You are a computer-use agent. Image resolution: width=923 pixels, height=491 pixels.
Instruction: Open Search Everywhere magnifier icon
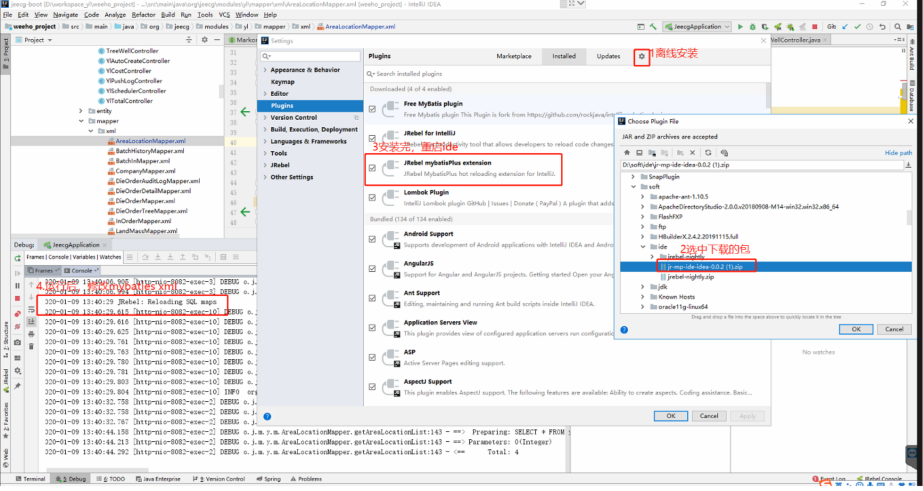click(x=898, y=26)
